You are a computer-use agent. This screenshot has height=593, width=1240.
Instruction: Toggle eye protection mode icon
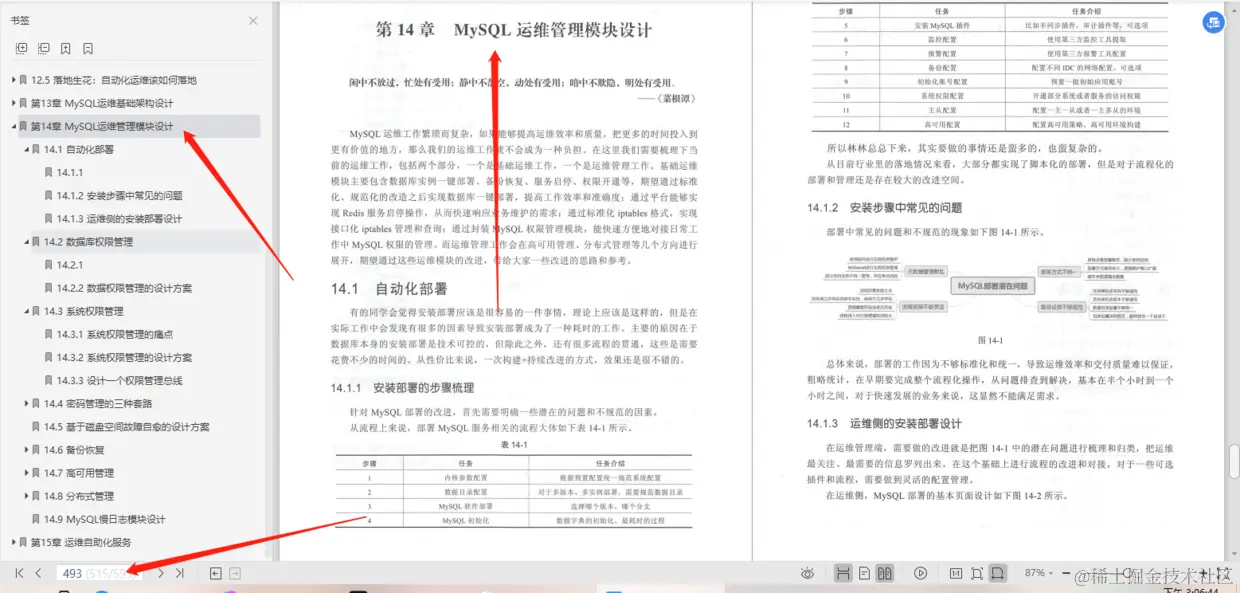(807, 573)
